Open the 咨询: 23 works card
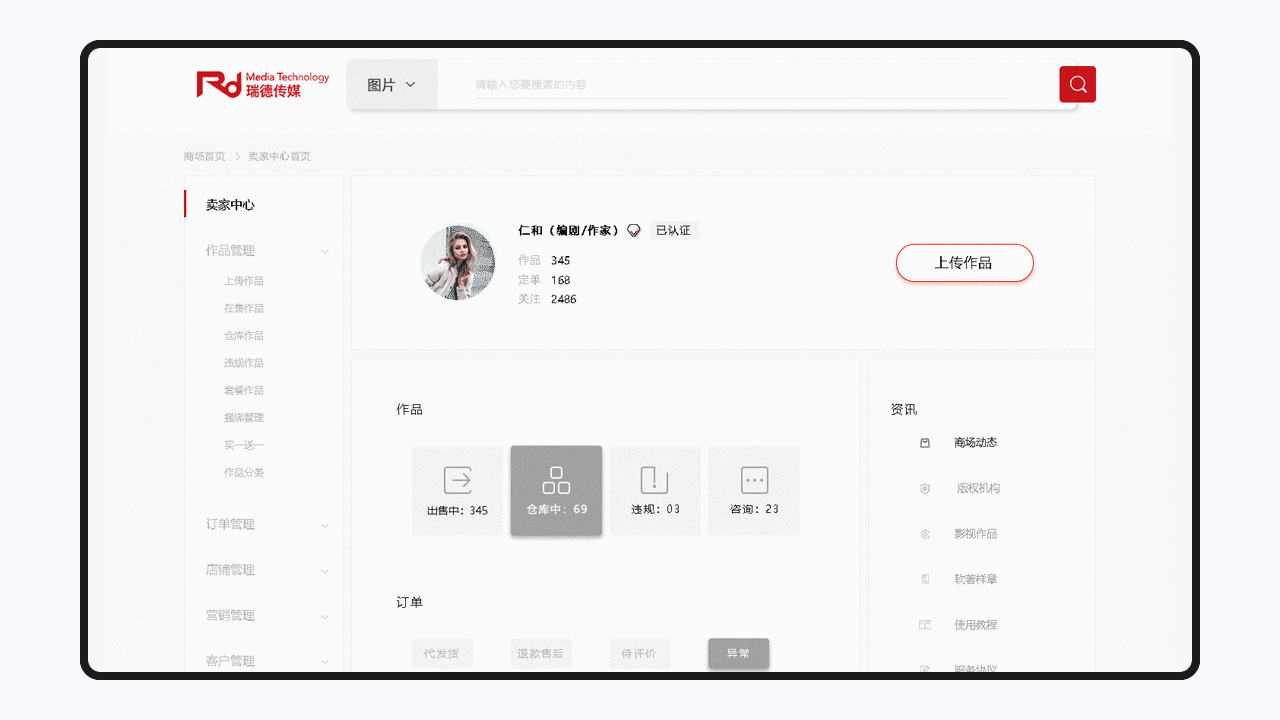 point(754,490)
